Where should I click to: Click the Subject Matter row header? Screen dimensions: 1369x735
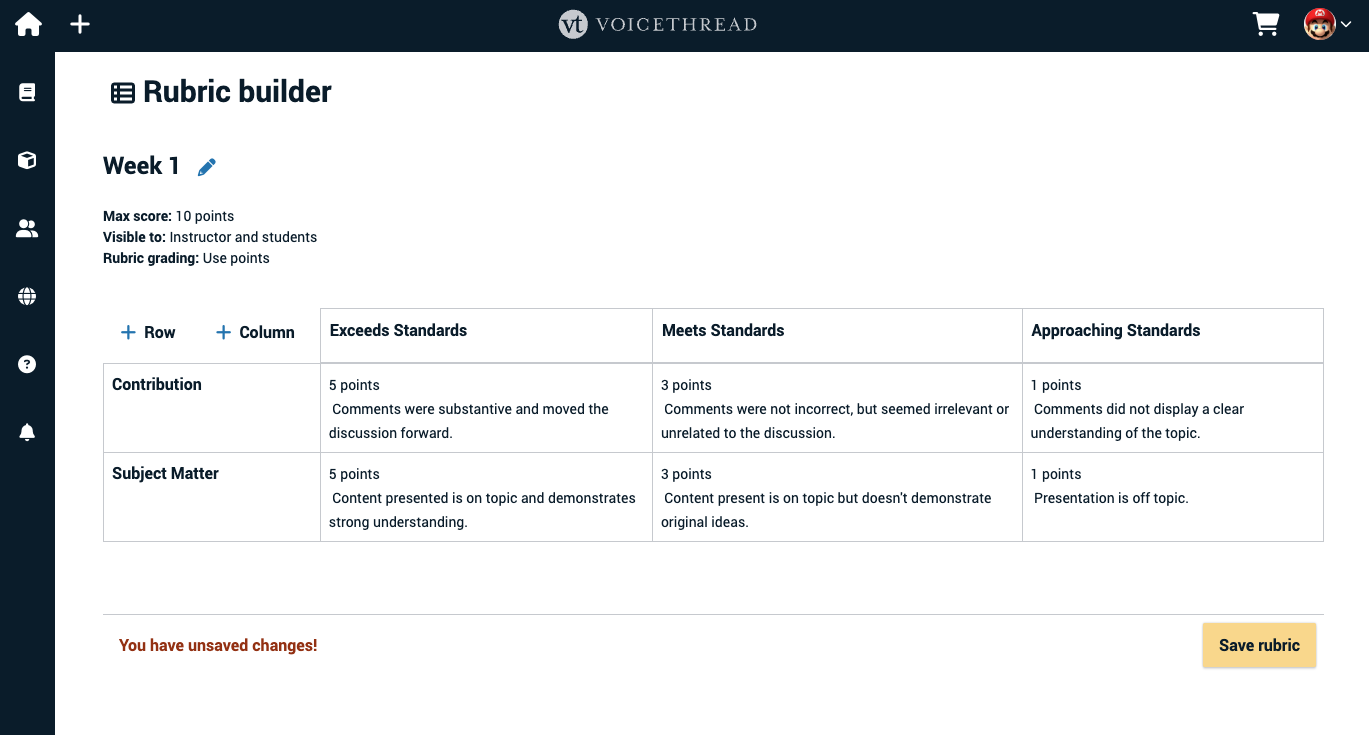coord(165,474)
